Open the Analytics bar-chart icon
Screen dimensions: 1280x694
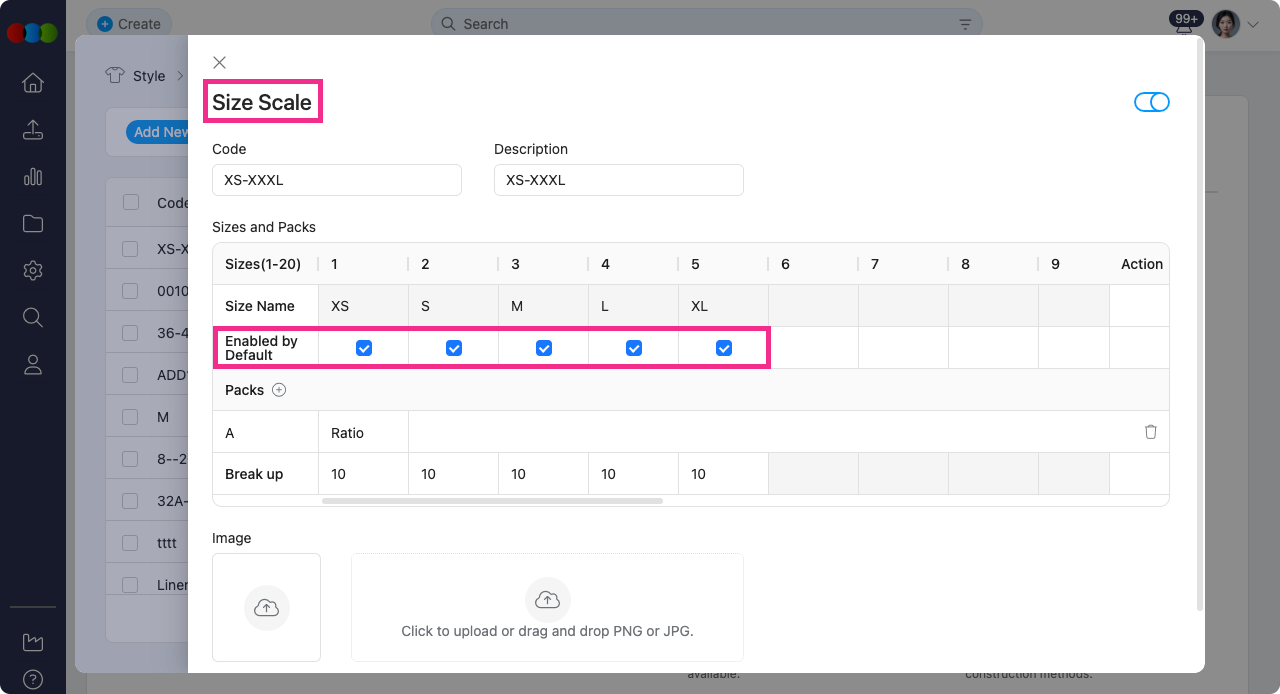[x=33, y=177]
